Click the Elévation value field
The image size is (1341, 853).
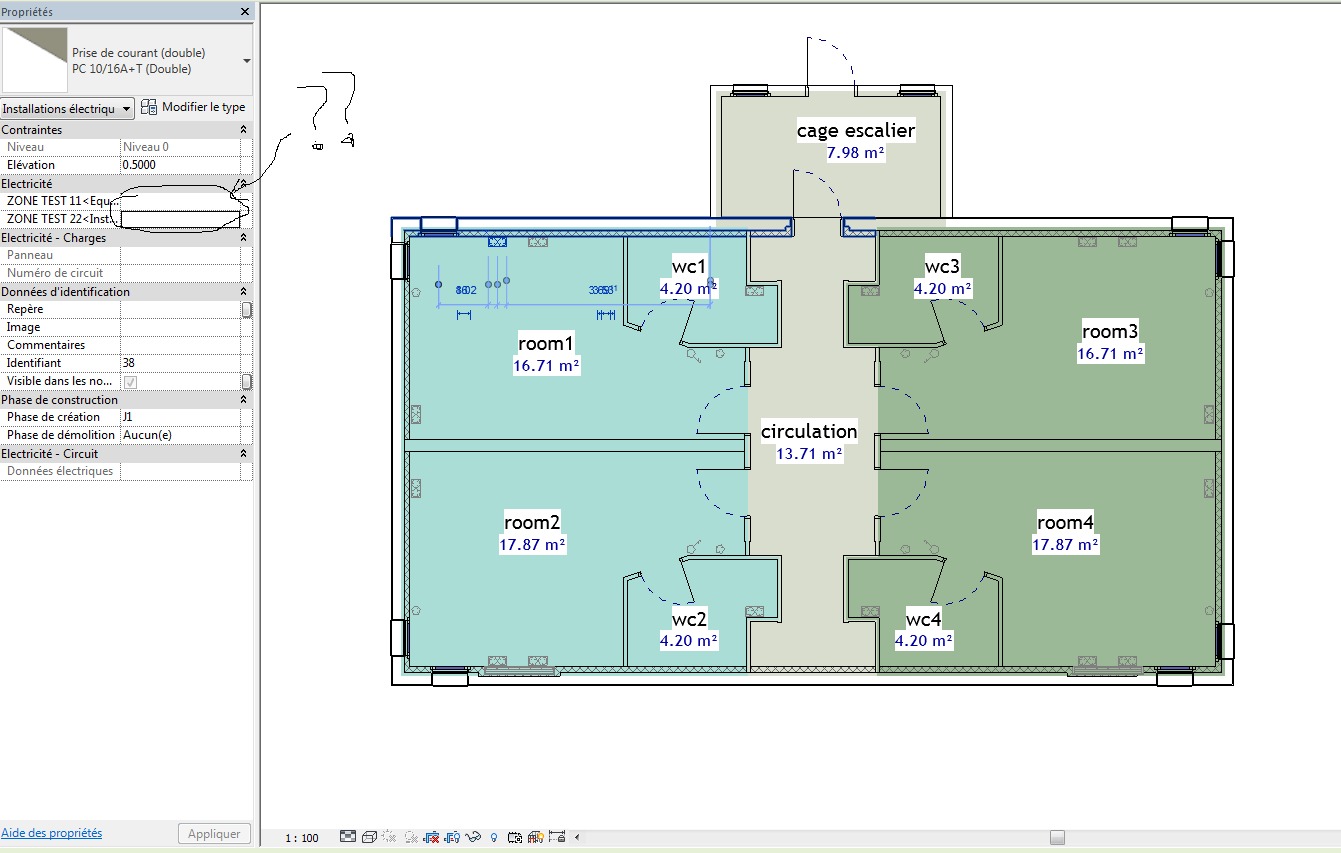point(180,165)
